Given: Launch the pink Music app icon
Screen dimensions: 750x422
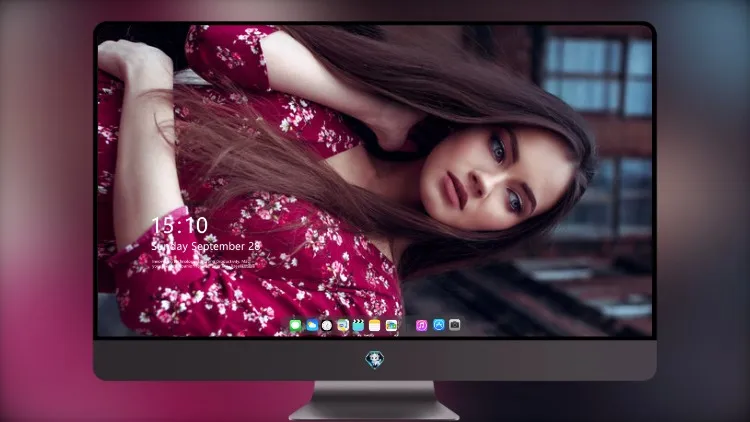Looking at the screenshot, I should pyautogui.click(x=421, y=325).
